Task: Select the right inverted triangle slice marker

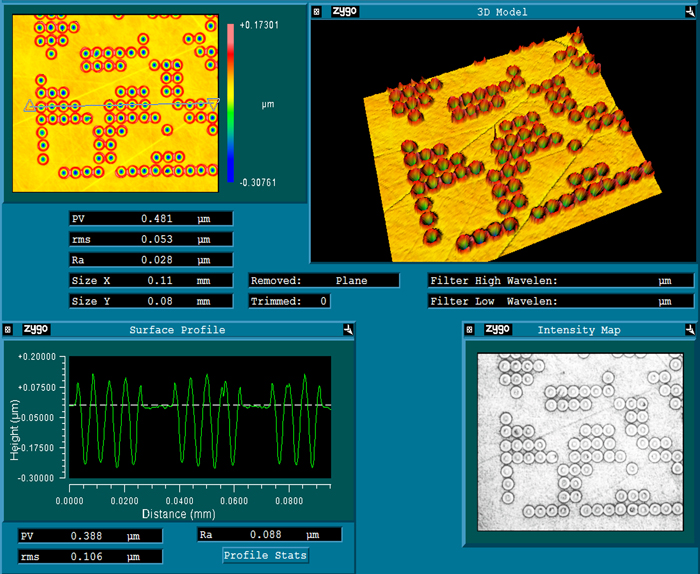Action: (x=213, y=102)
